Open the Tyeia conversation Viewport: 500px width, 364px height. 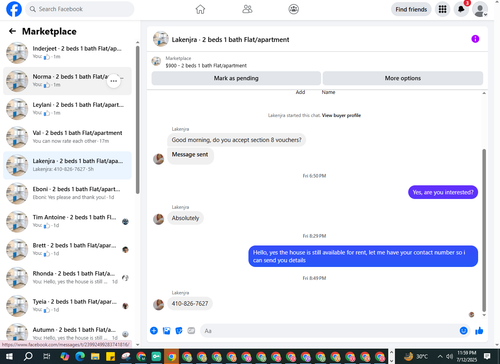(x=67, y=306)
